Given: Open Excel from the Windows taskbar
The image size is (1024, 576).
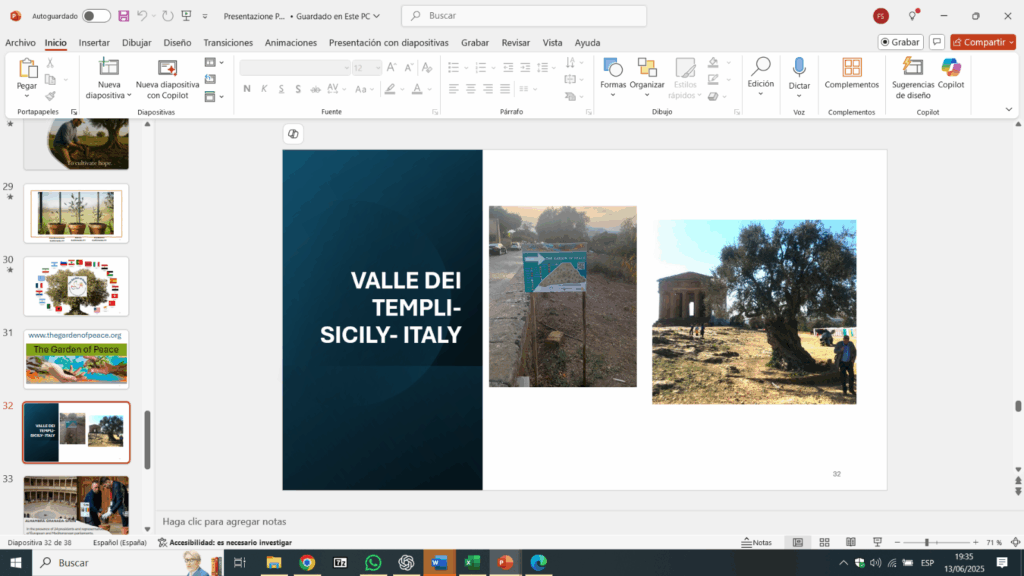Looking at the screenshot, I should (471, 563).
